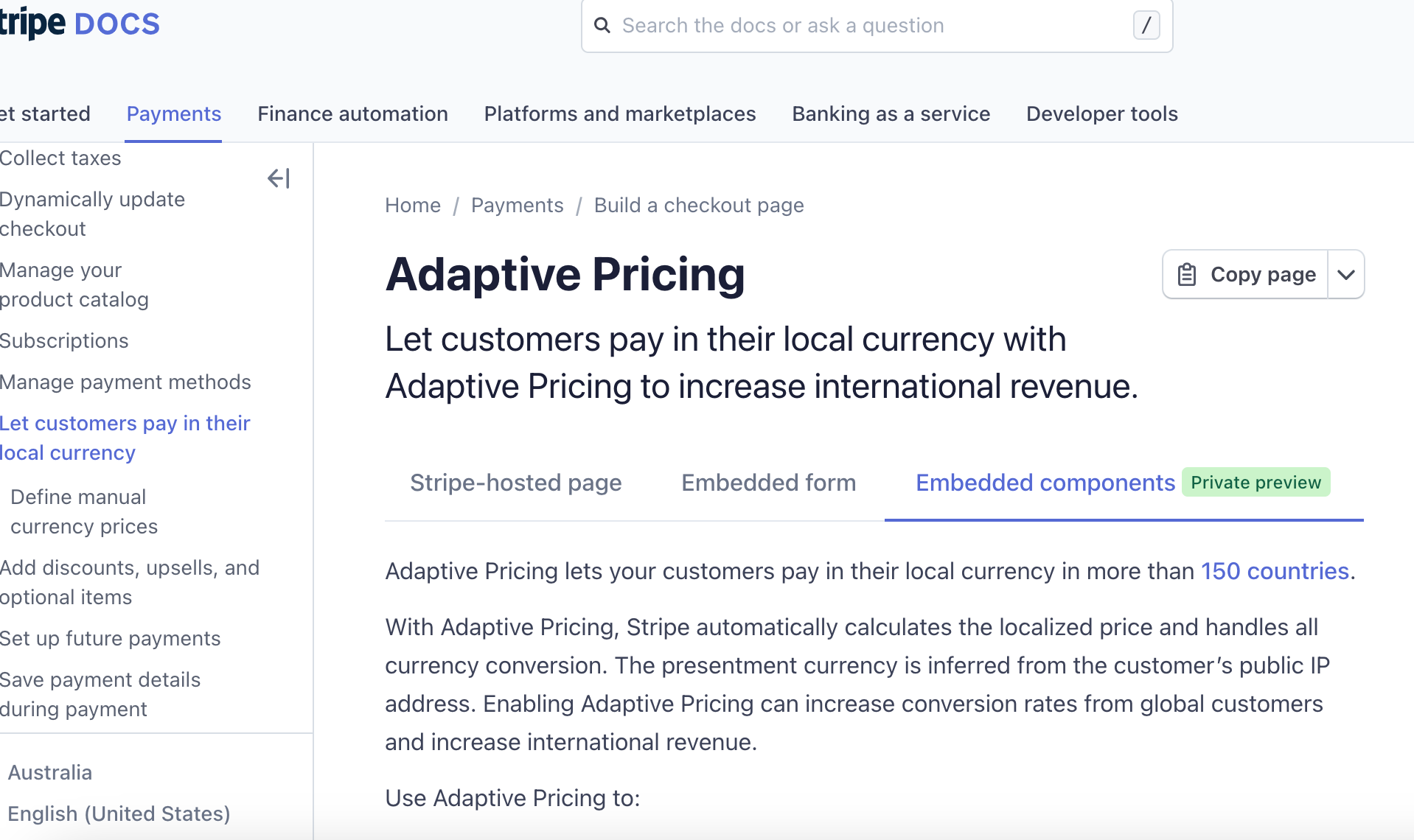Open Collect taxes in the sidebar
The height and width of the screenshot is (840, 1414).
60,158
